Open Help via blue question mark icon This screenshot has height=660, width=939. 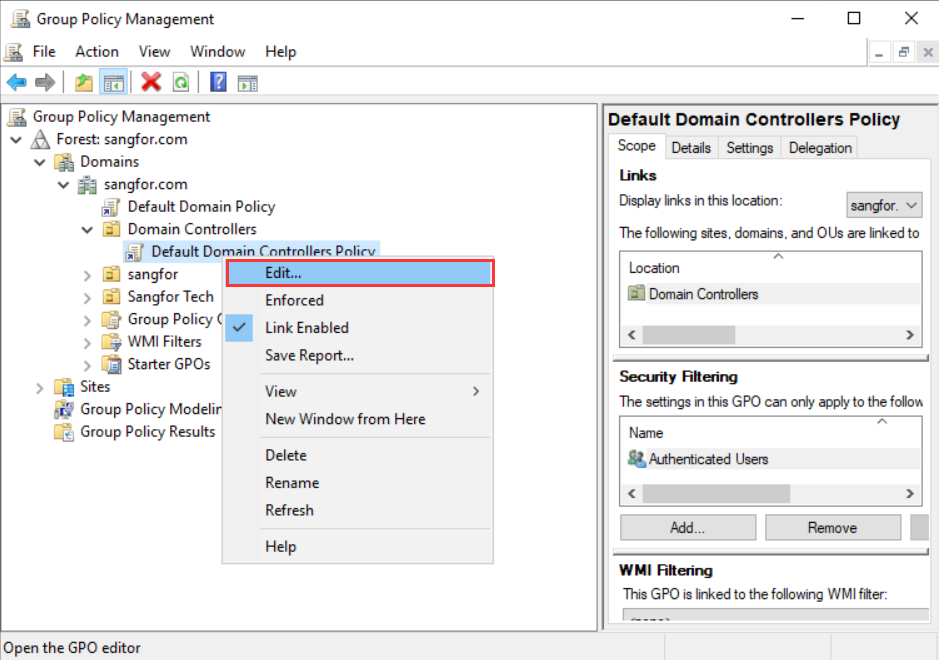(218, 83)
